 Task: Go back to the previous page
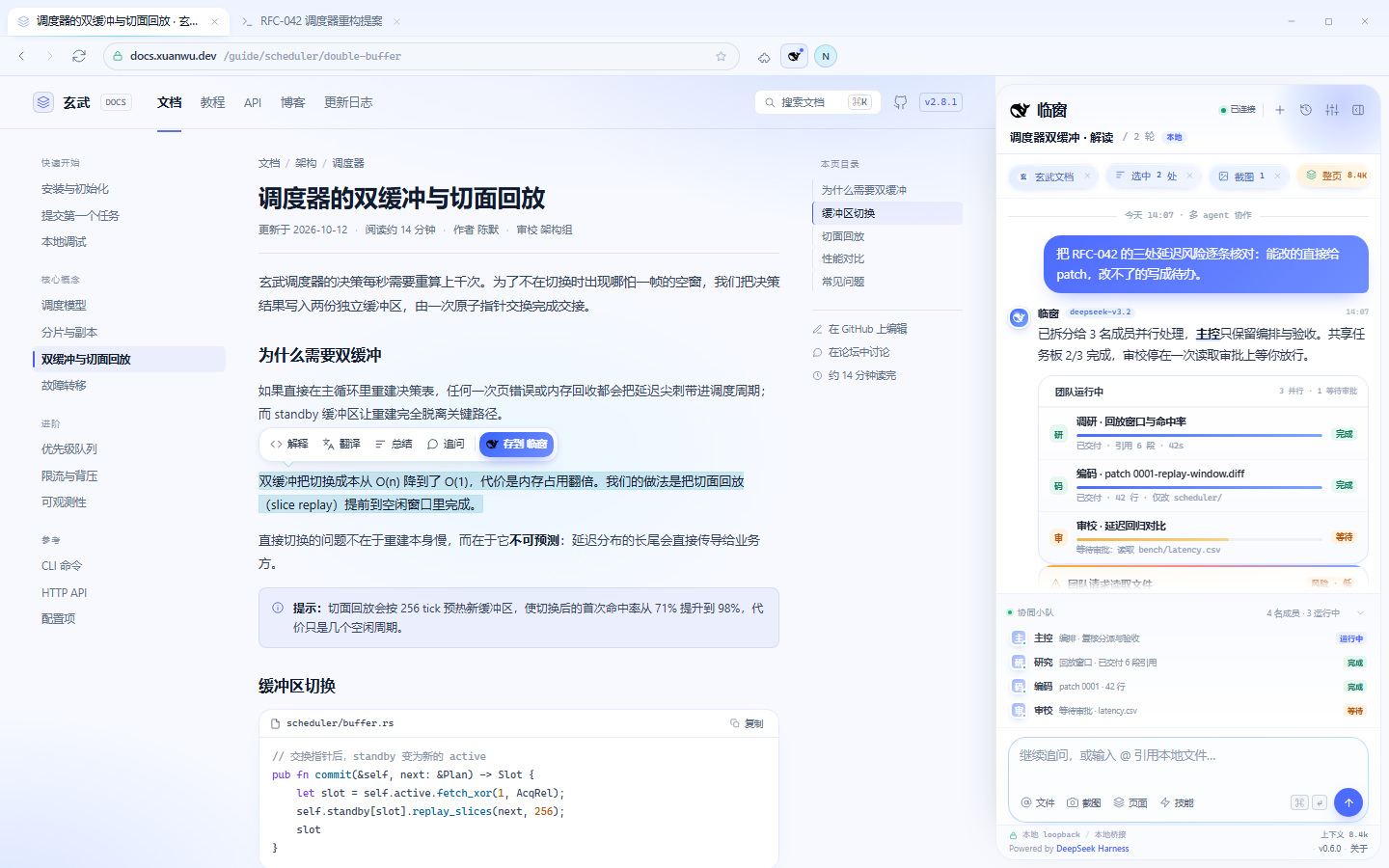pyautogui.click(x=21, y=56)
